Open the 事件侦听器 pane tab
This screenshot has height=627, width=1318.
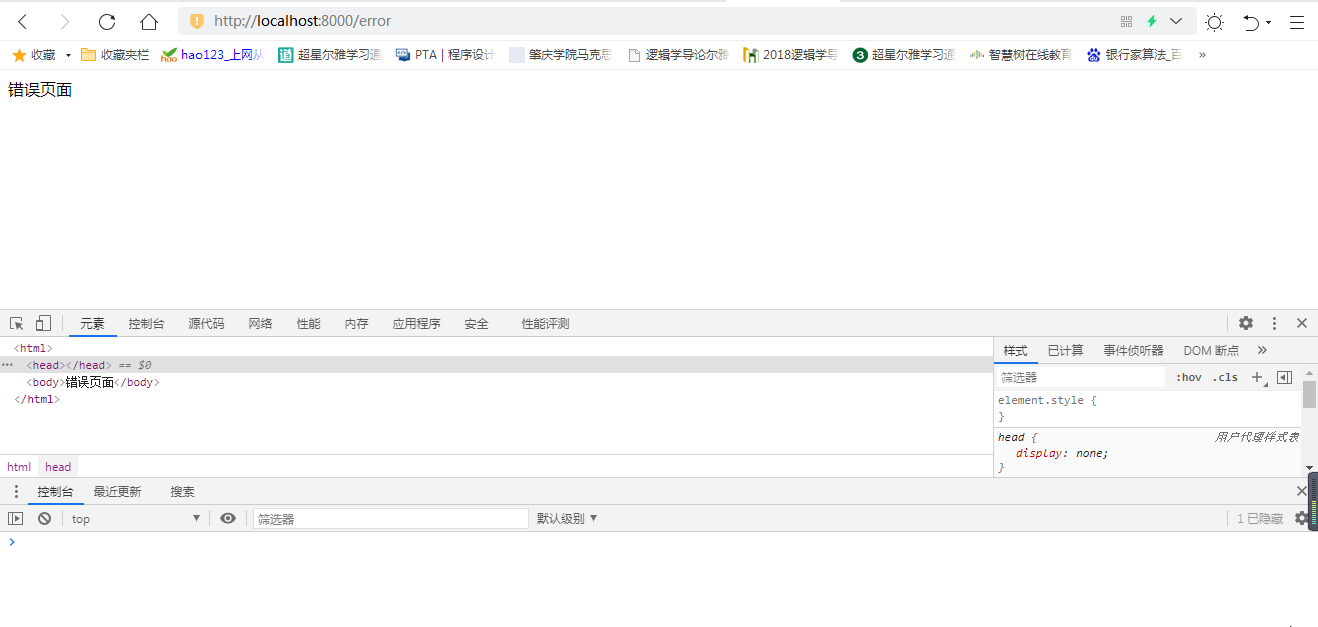(x=1133, y=350)
